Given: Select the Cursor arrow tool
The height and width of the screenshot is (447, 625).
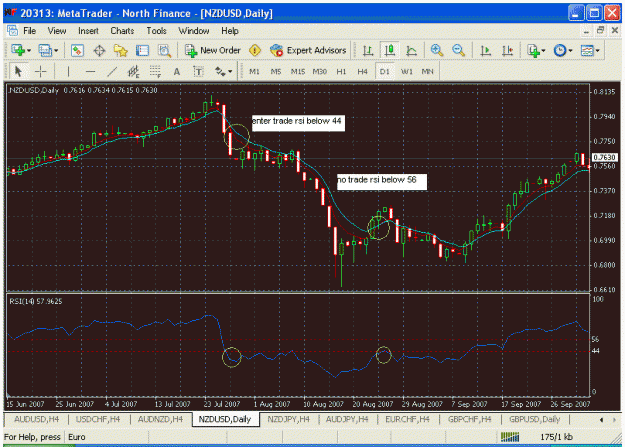Looking at the screenshot, I should coord(18,72).
